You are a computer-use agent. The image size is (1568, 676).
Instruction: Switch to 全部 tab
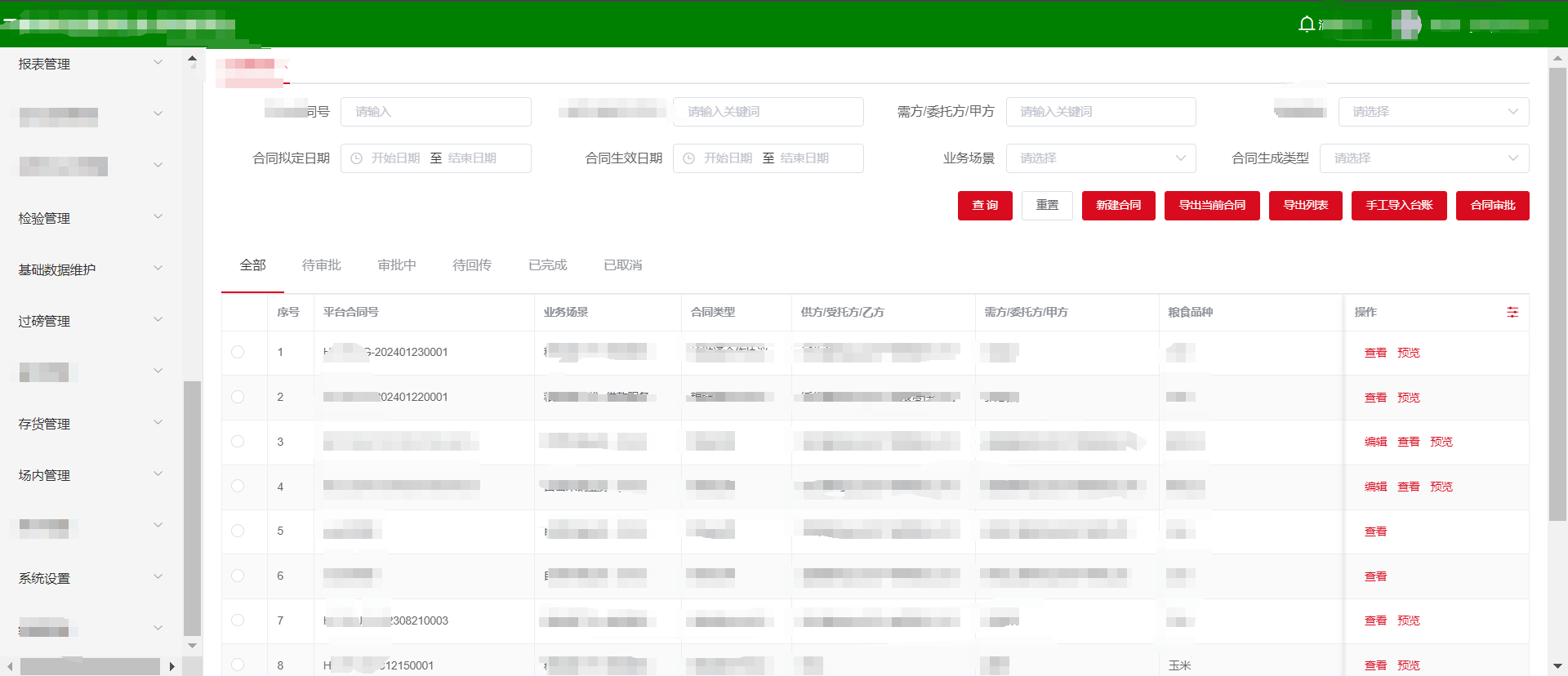[253, 265]
